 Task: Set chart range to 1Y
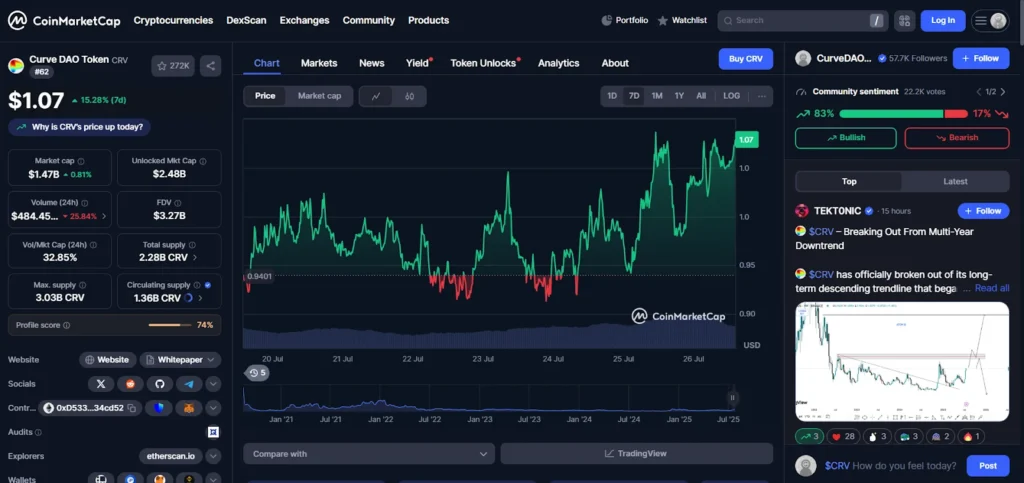679,96
